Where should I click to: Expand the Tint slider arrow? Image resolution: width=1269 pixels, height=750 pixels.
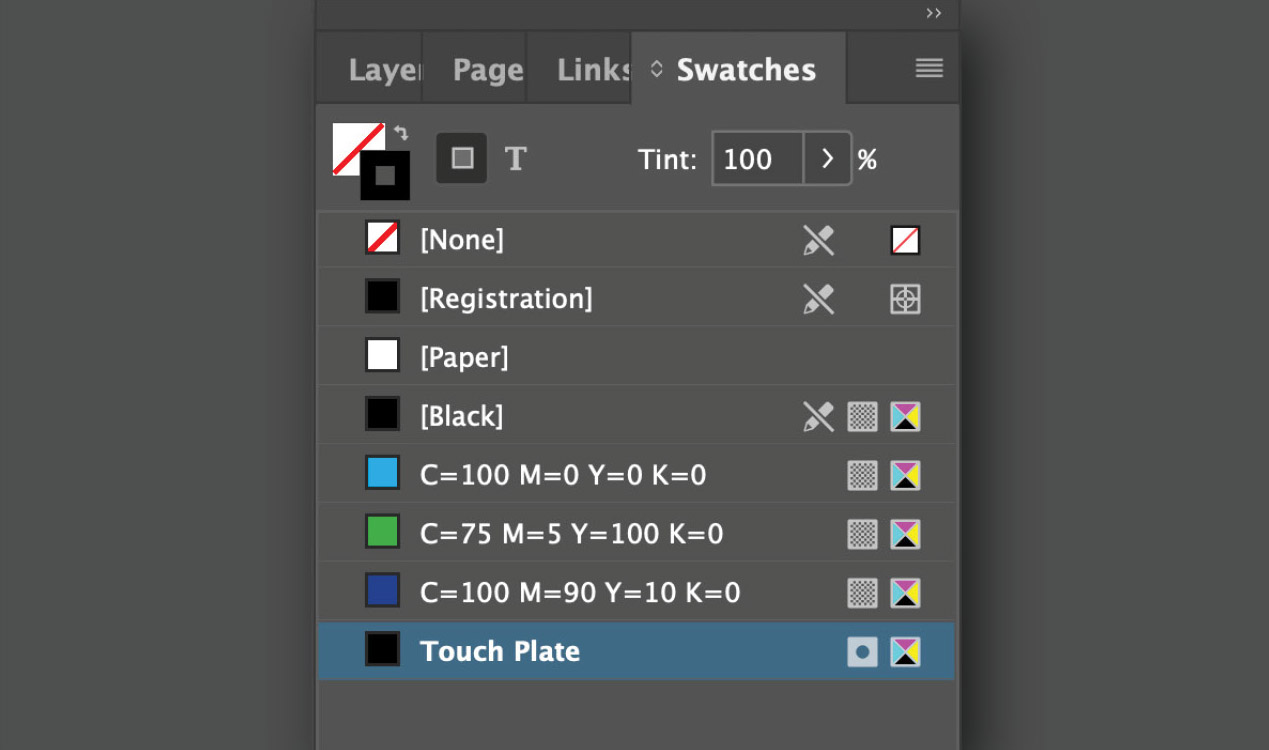[x=827, y=159]
